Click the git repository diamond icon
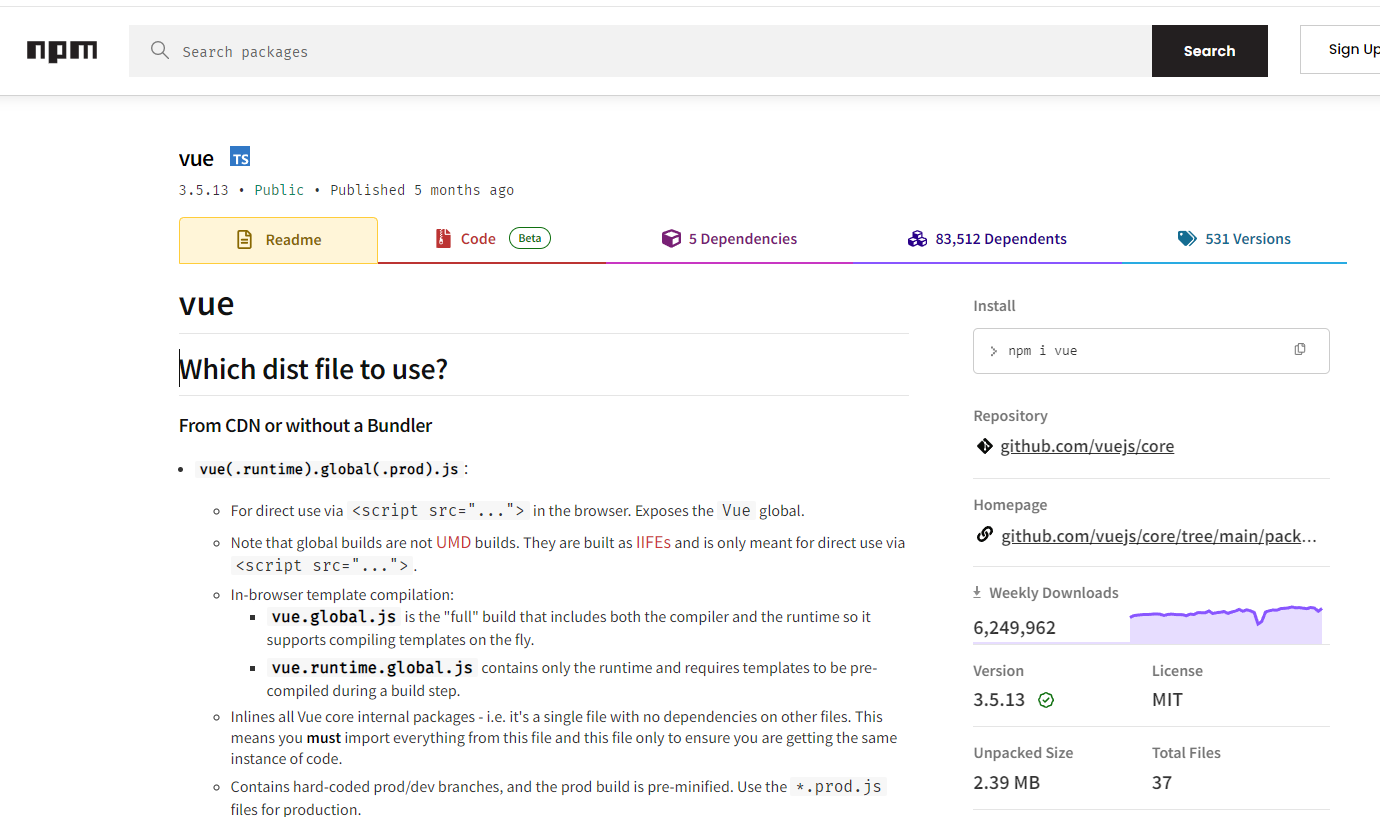This screenshot has height=817, width=1380. (x=985, y=446)
